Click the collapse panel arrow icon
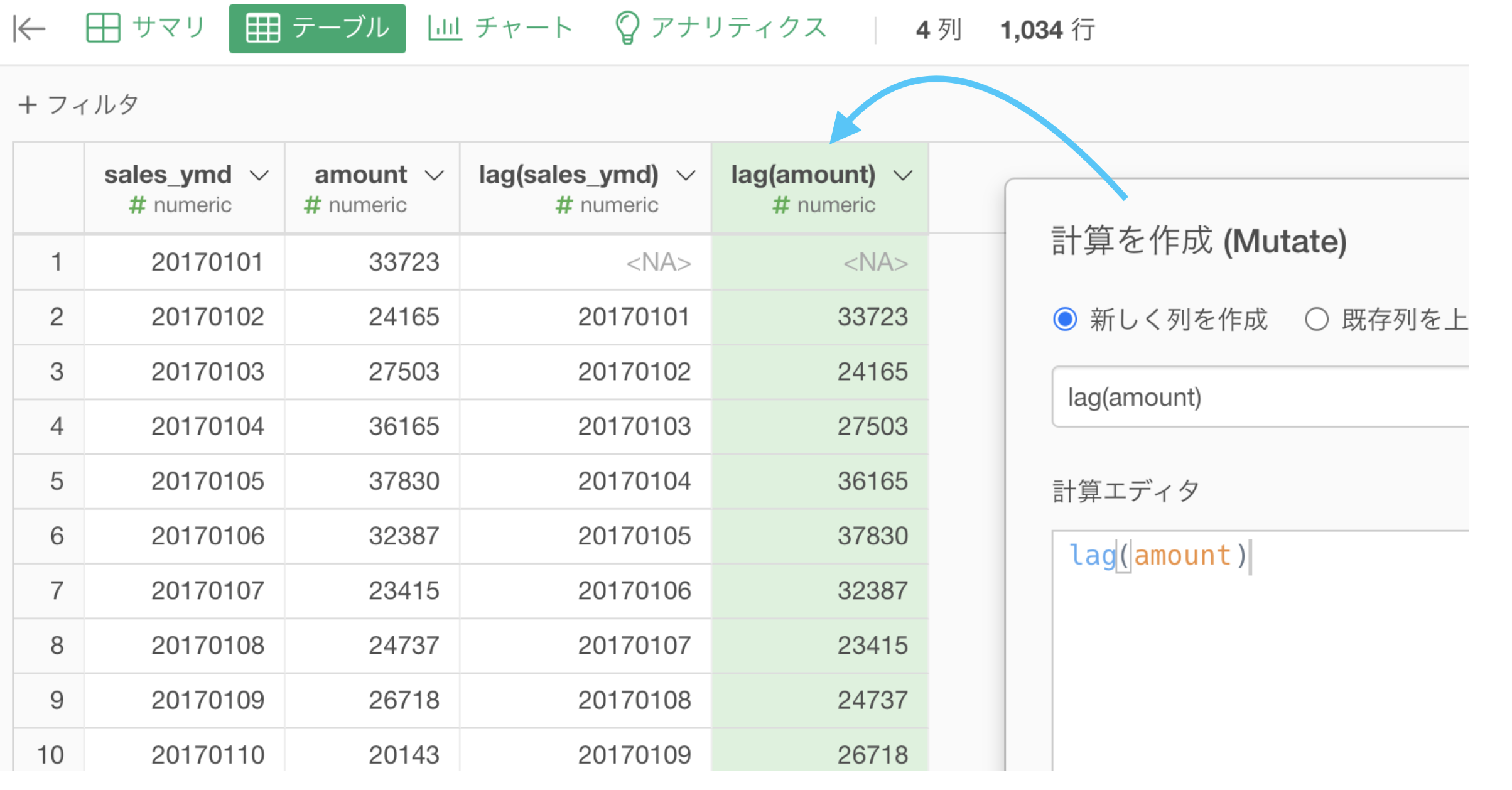 click(x=30, y=29)
